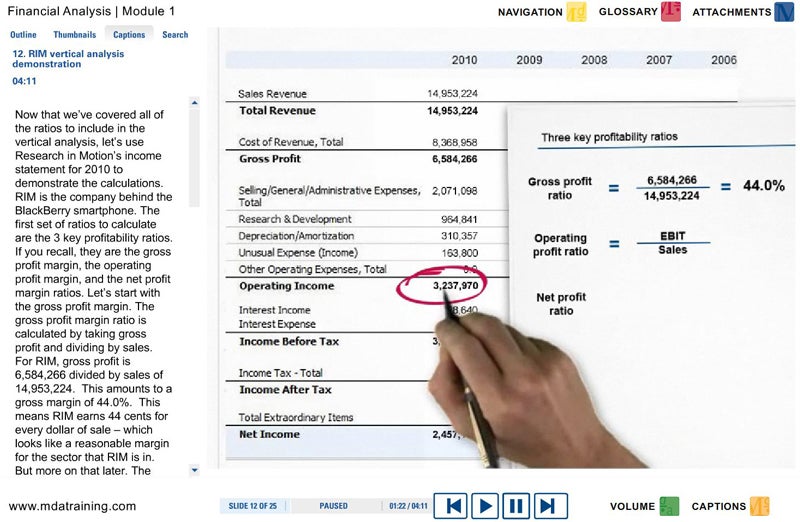Screen dimensions: 800x522
Task: Switch to the Thumbnails tab
Action: pyautogui.click(x=75, y=35)
